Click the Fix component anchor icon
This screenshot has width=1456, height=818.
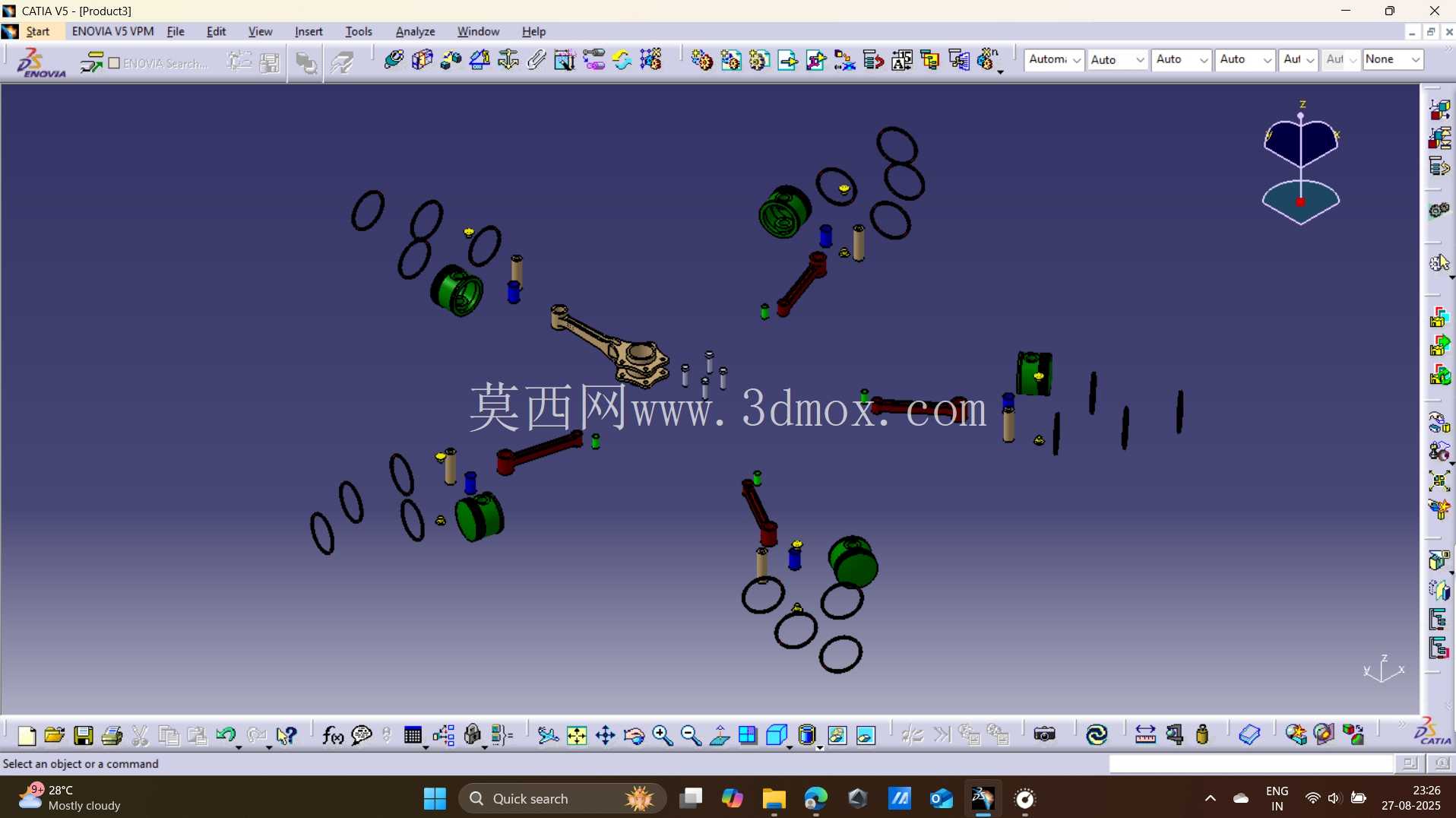pyautogui.click(x=508, y=60)
